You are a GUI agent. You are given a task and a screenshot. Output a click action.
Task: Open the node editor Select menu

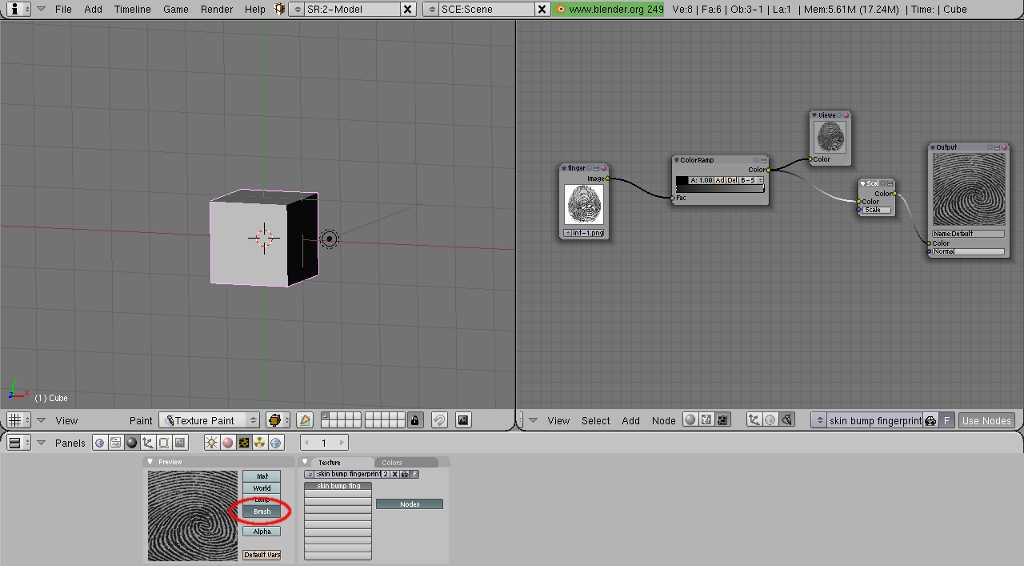(x=596, y=420)
